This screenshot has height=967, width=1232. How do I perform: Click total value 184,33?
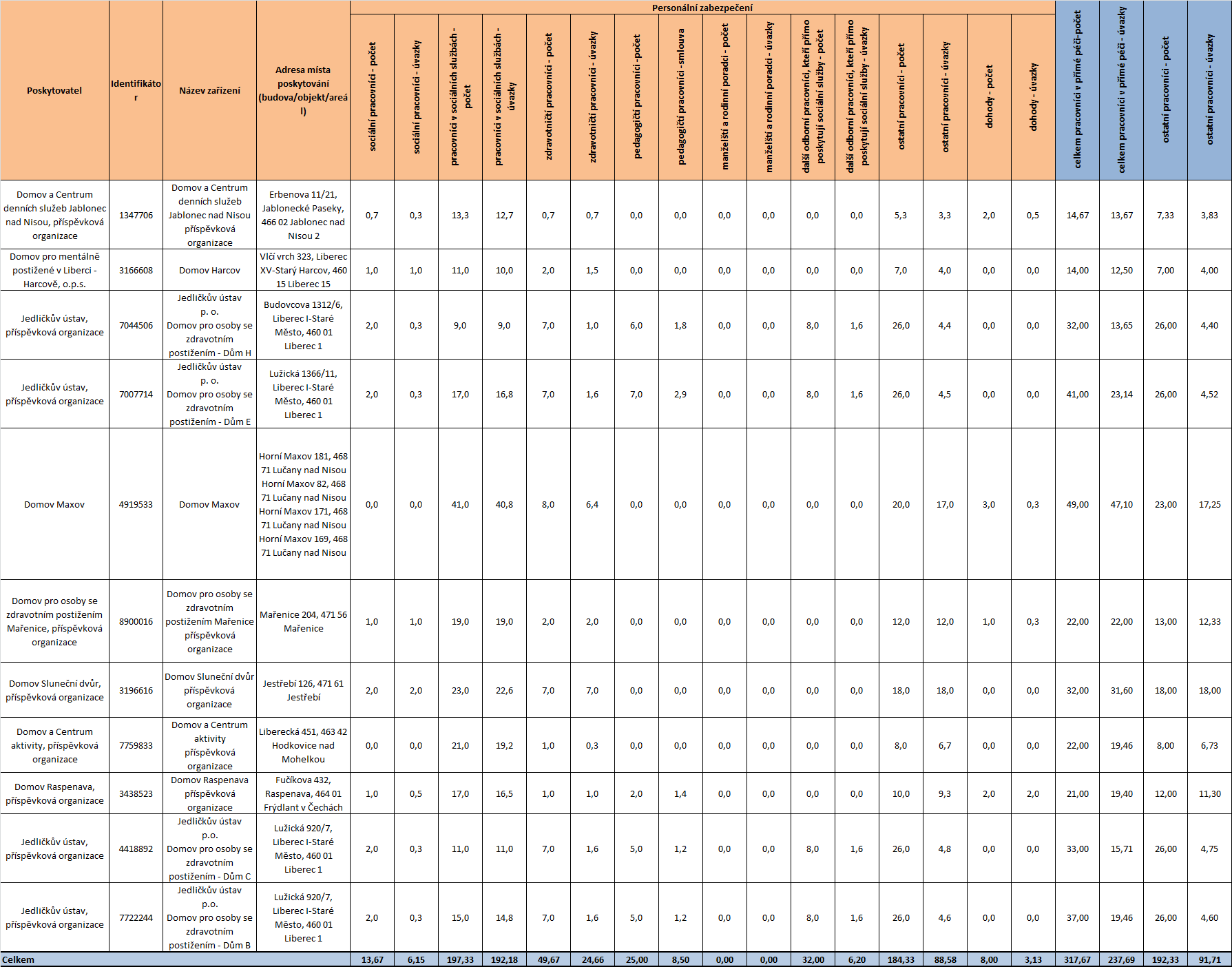(x=901, y=959)
